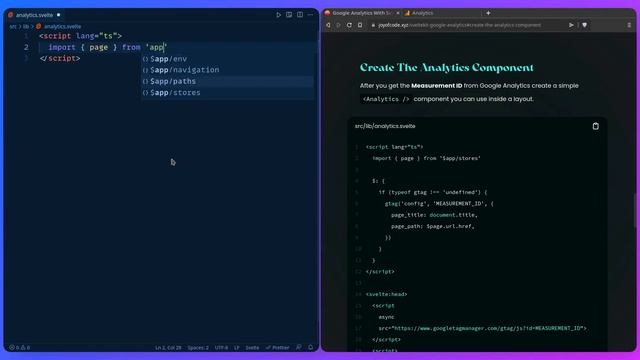This screenshot has height=360, width=640.
Task: Change end of line sequence LF status item
Action: coord(236,348)
